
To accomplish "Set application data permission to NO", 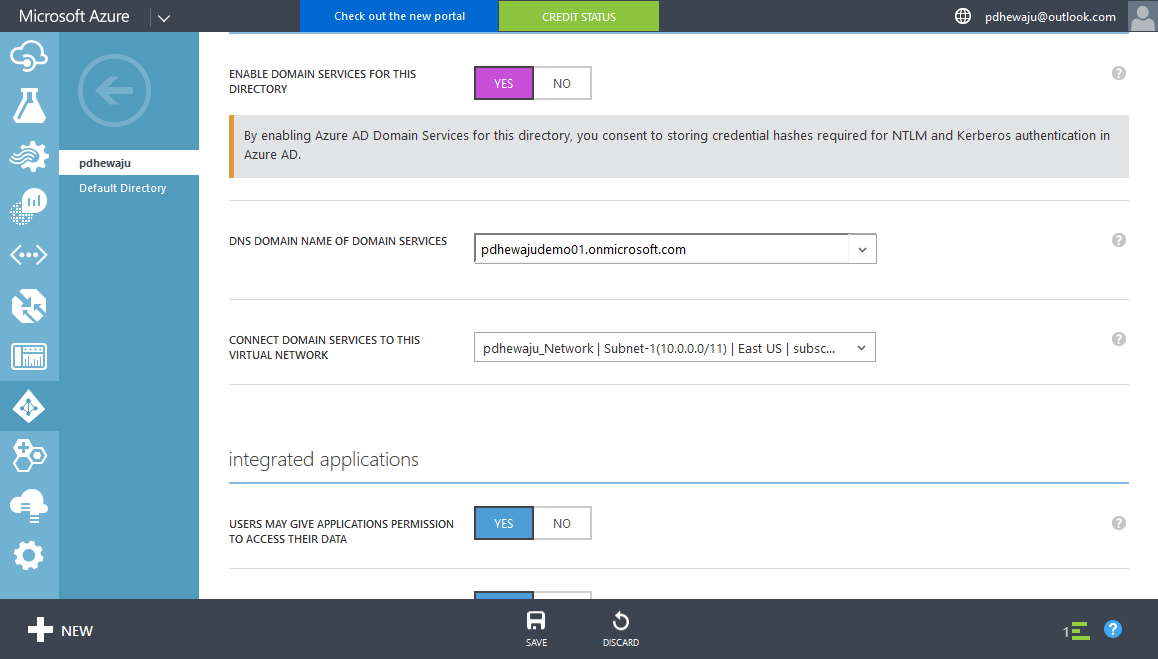I will tap(562, 523).
